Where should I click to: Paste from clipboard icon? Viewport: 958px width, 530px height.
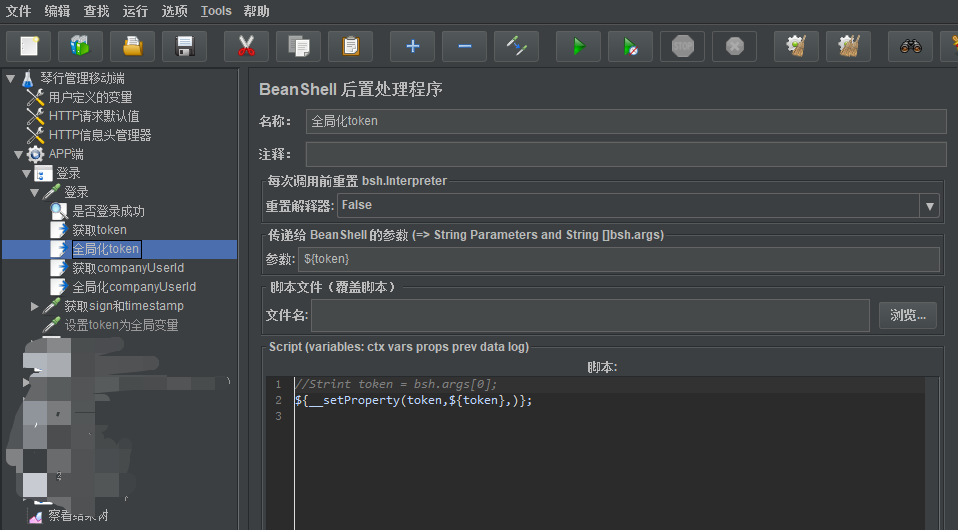pyautogui.click(x=351, y=46)
